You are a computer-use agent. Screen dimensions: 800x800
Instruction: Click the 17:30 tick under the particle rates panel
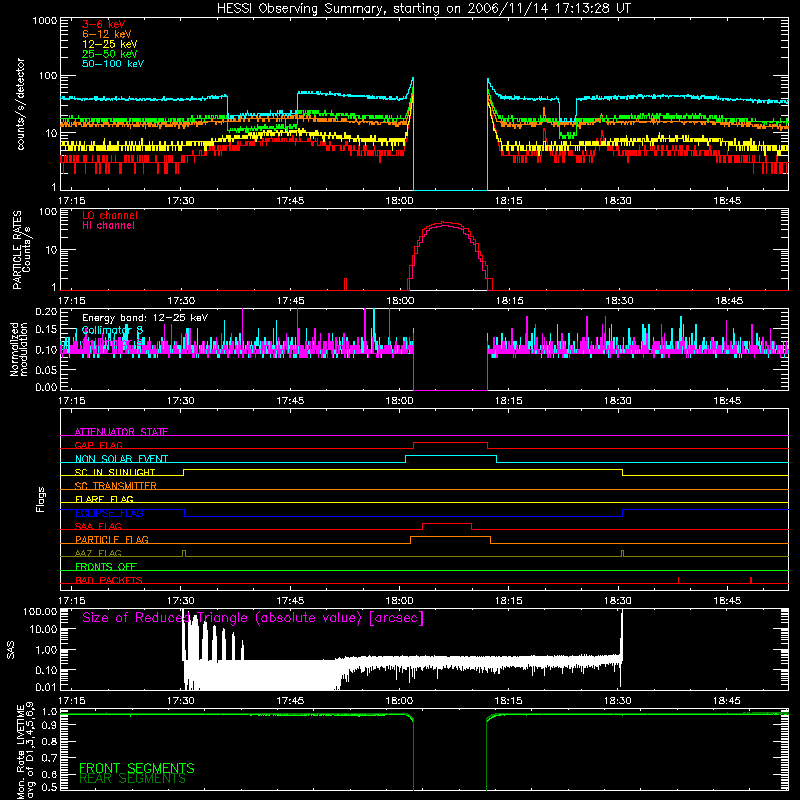click(181, 301)
